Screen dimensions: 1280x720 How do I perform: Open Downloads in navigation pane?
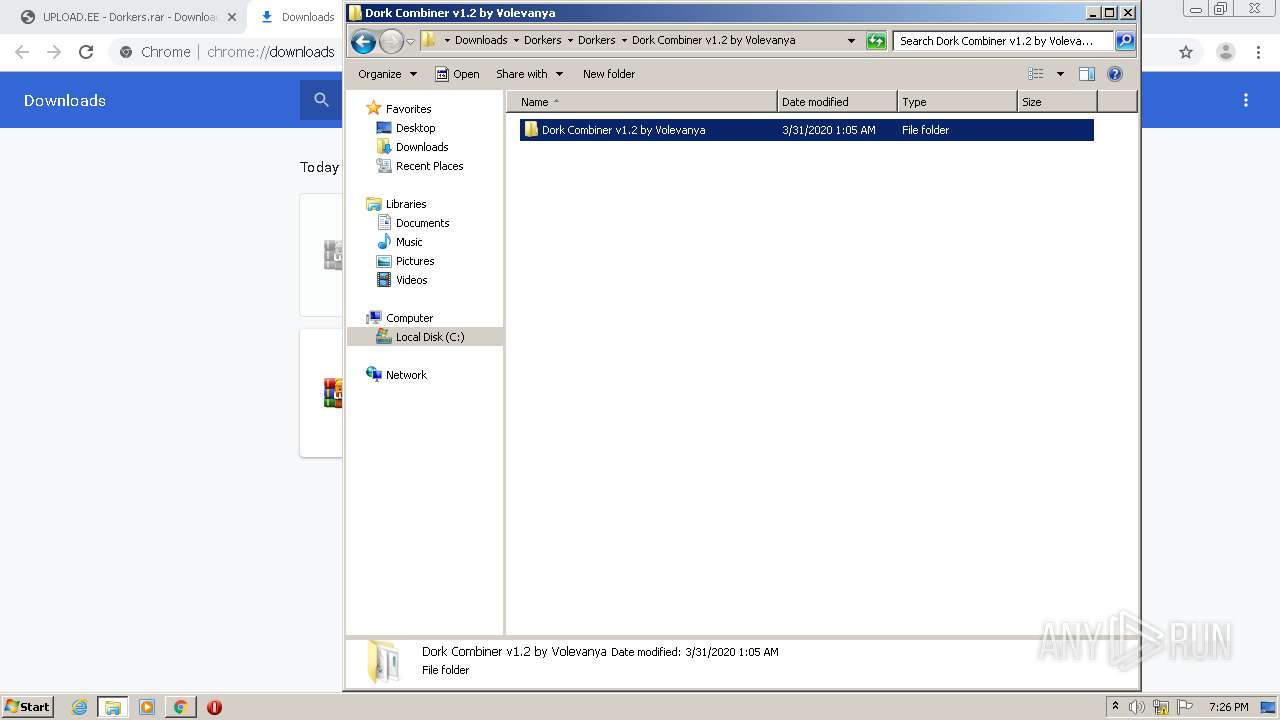422,147
